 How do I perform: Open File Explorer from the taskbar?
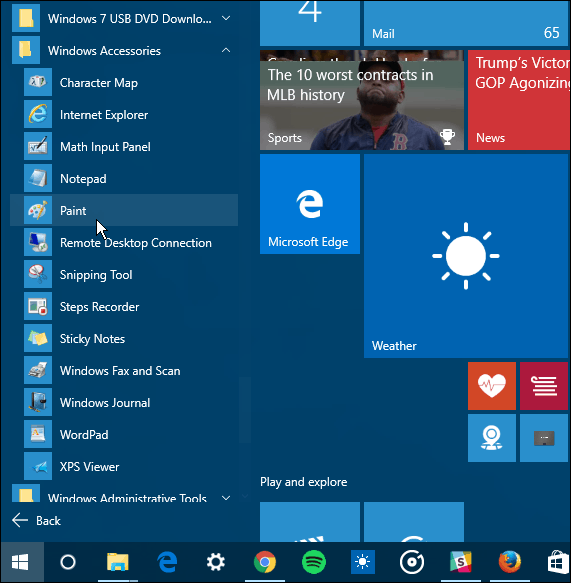(118, 562)
